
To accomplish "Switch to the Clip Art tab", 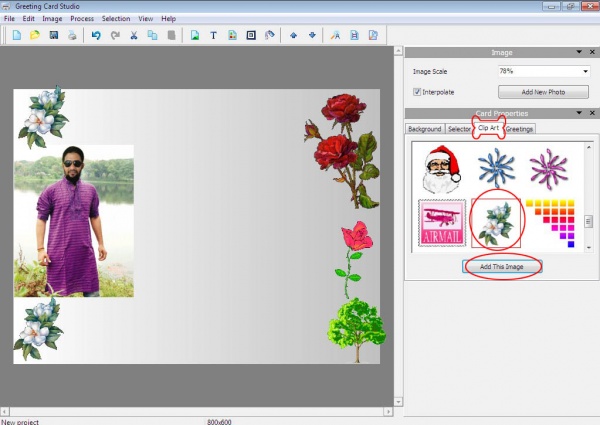I will click(489, 128).
